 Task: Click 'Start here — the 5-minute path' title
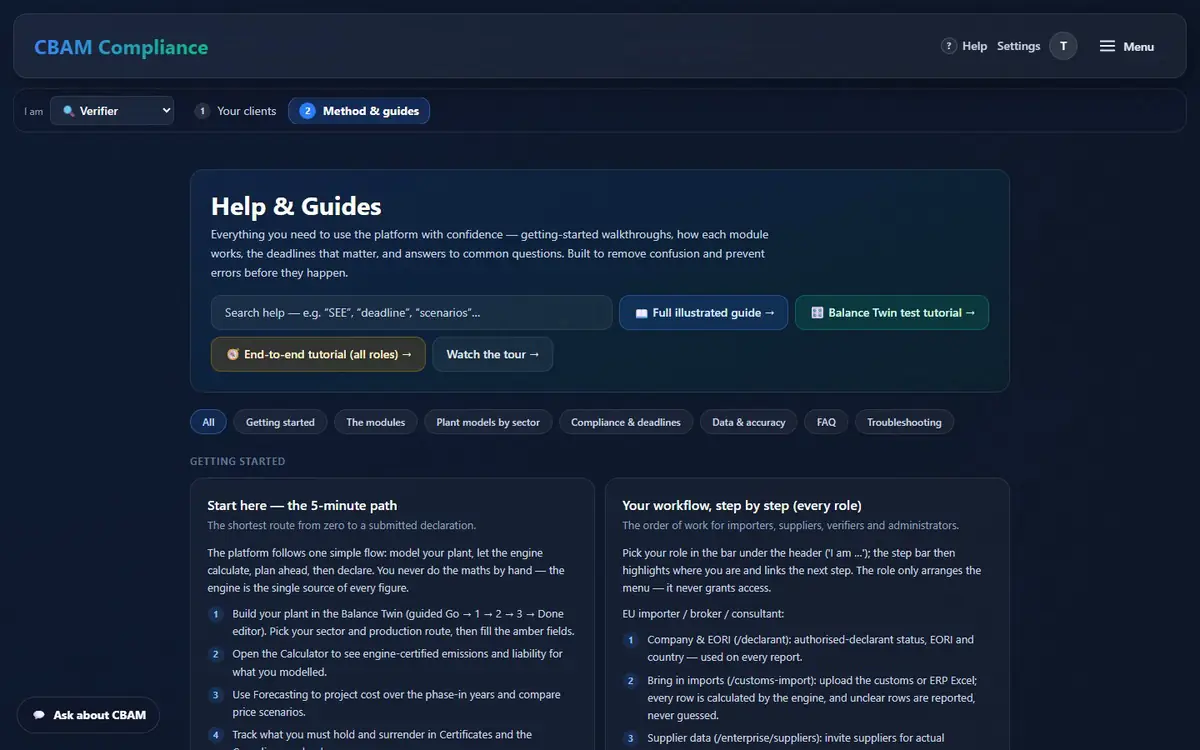[302, 505]
